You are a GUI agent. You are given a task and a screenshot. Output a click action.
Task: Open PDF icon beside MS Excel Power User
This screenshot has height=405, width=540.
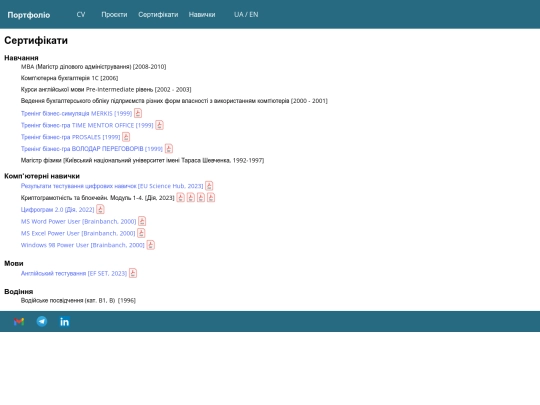pos(141,233)
